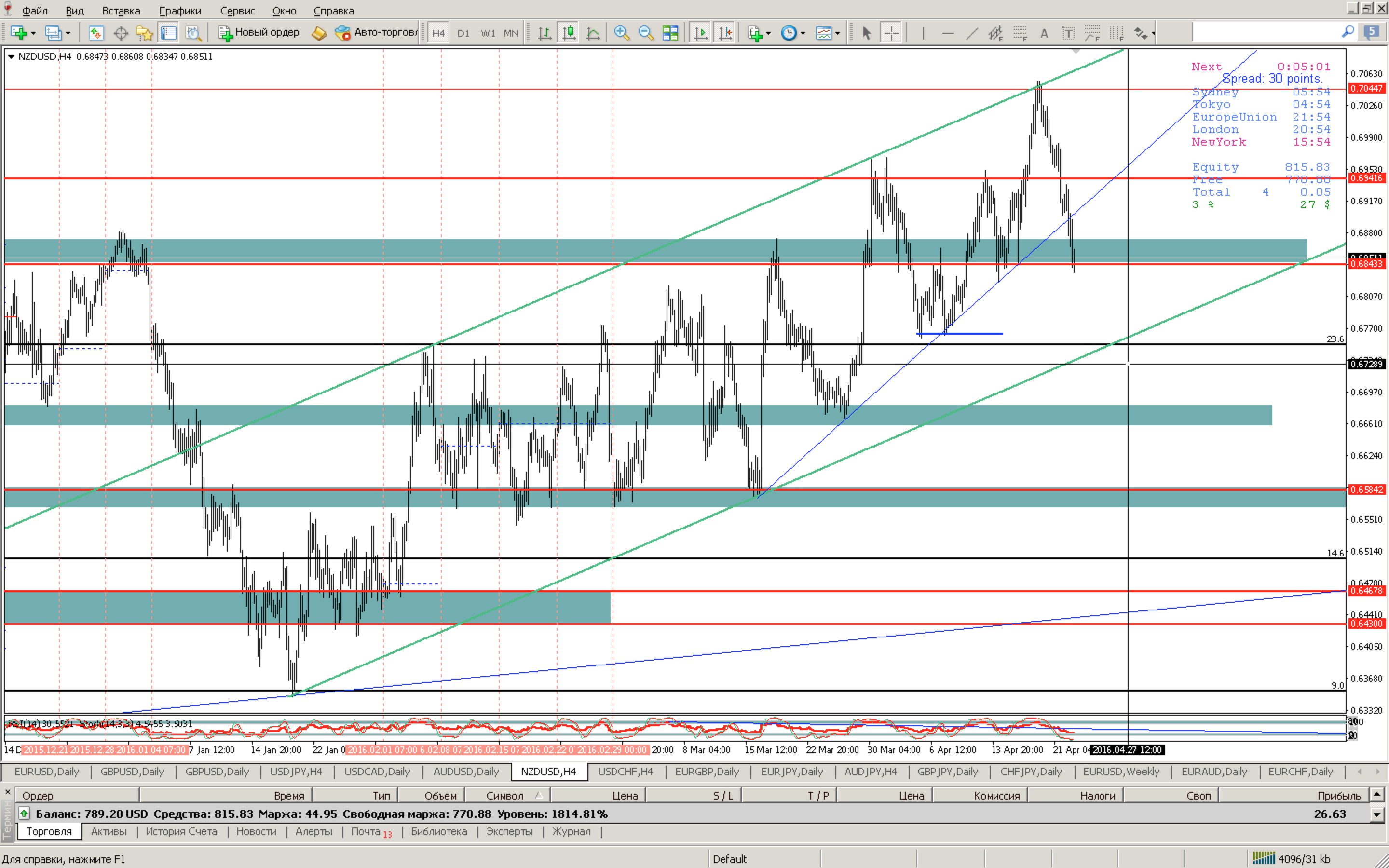Screen dimensions: 1389x868
Task: Click the Новый ордер button
Action: click(259, 32)
